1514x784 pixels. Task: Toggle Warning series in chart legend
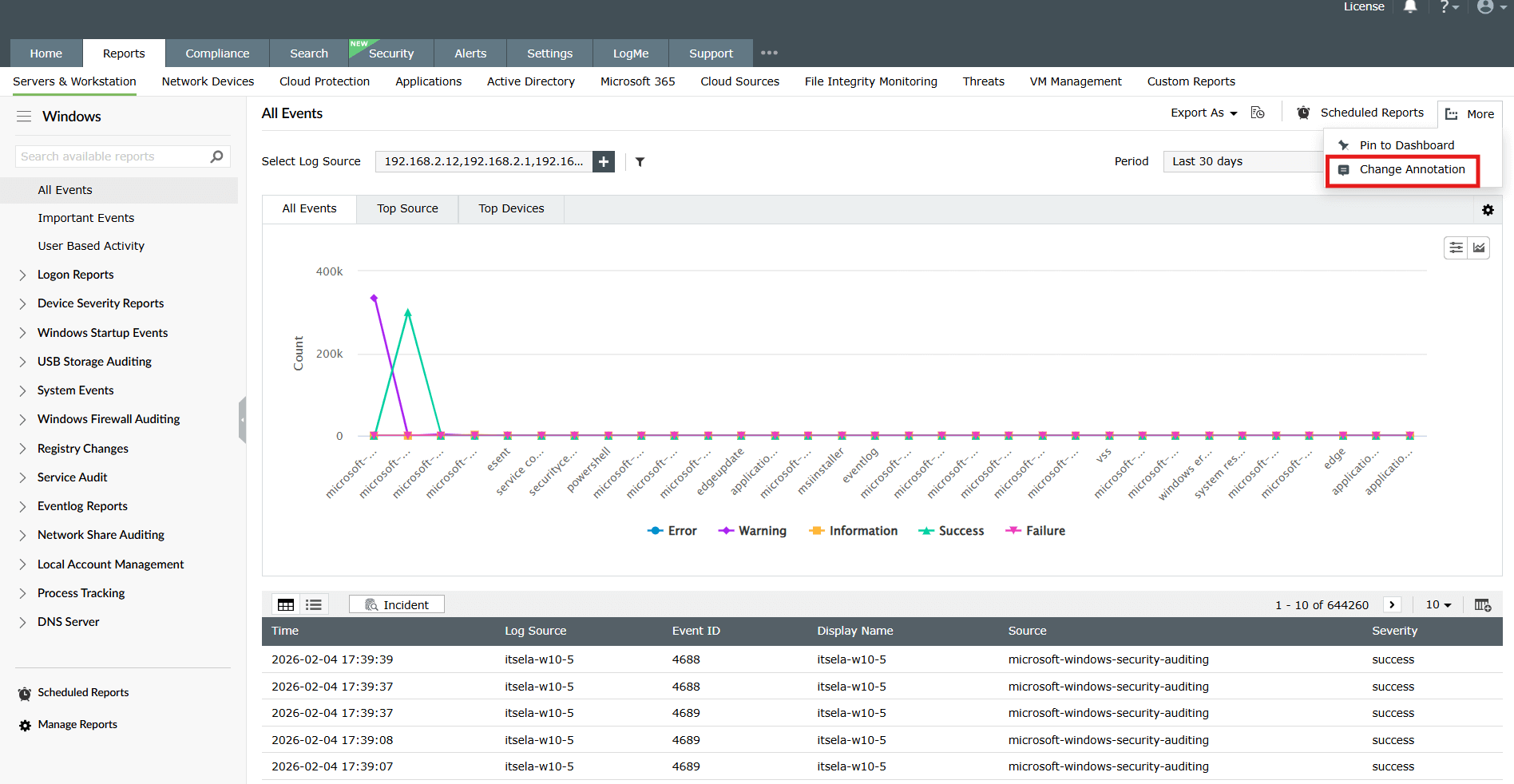pyautogui.click(x=752, y=531)
